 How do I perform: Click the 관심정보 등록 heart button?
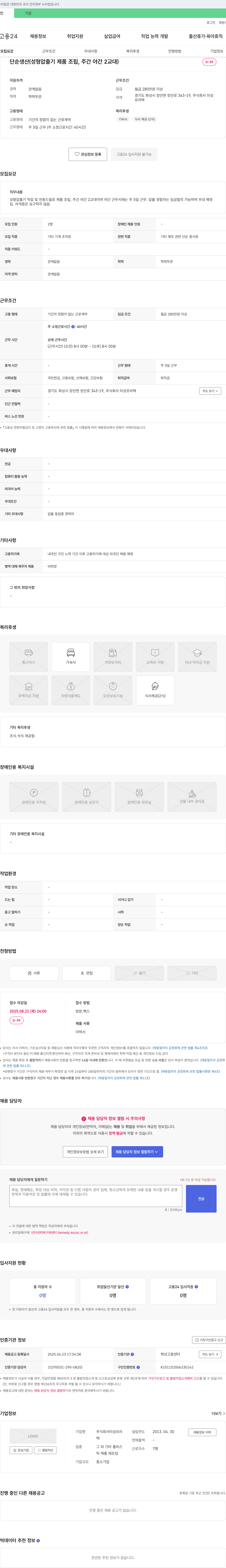coord(88,155)
